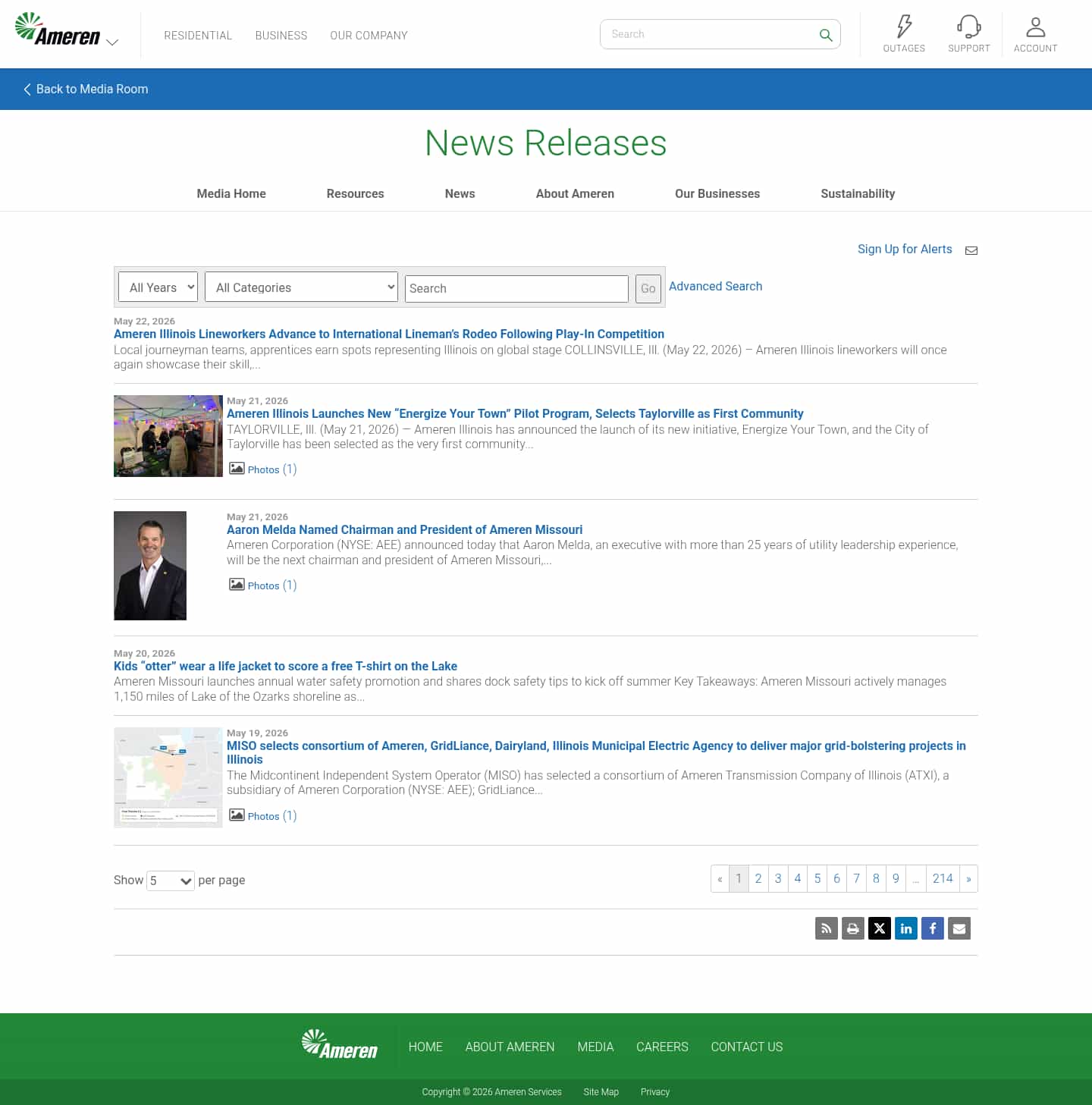
Task: Click the Advanced Search link
Action: click(715, 287)
